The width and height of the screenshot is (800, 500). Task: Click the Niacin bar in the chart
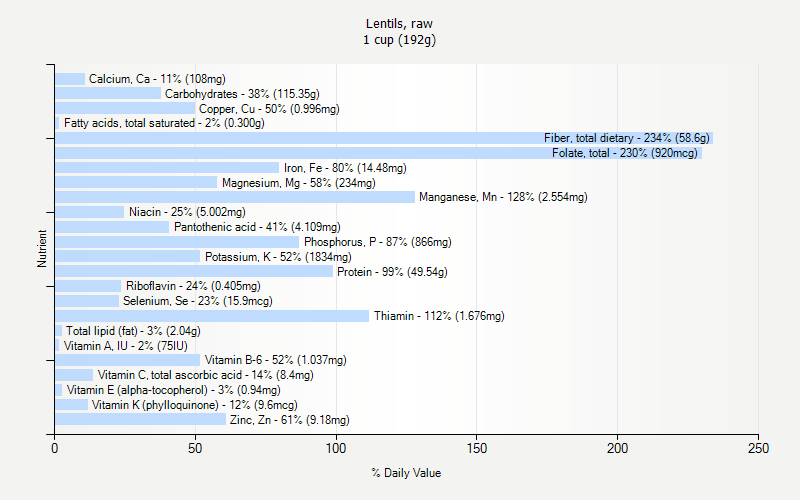coord(90,212)
